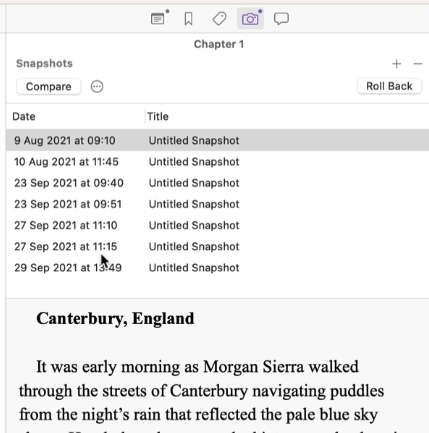The width and height of the screenshot is (429, 433).
Task: Sort snapshots by the Title column header
Action: pyautogui.click(x=287, y=117)
